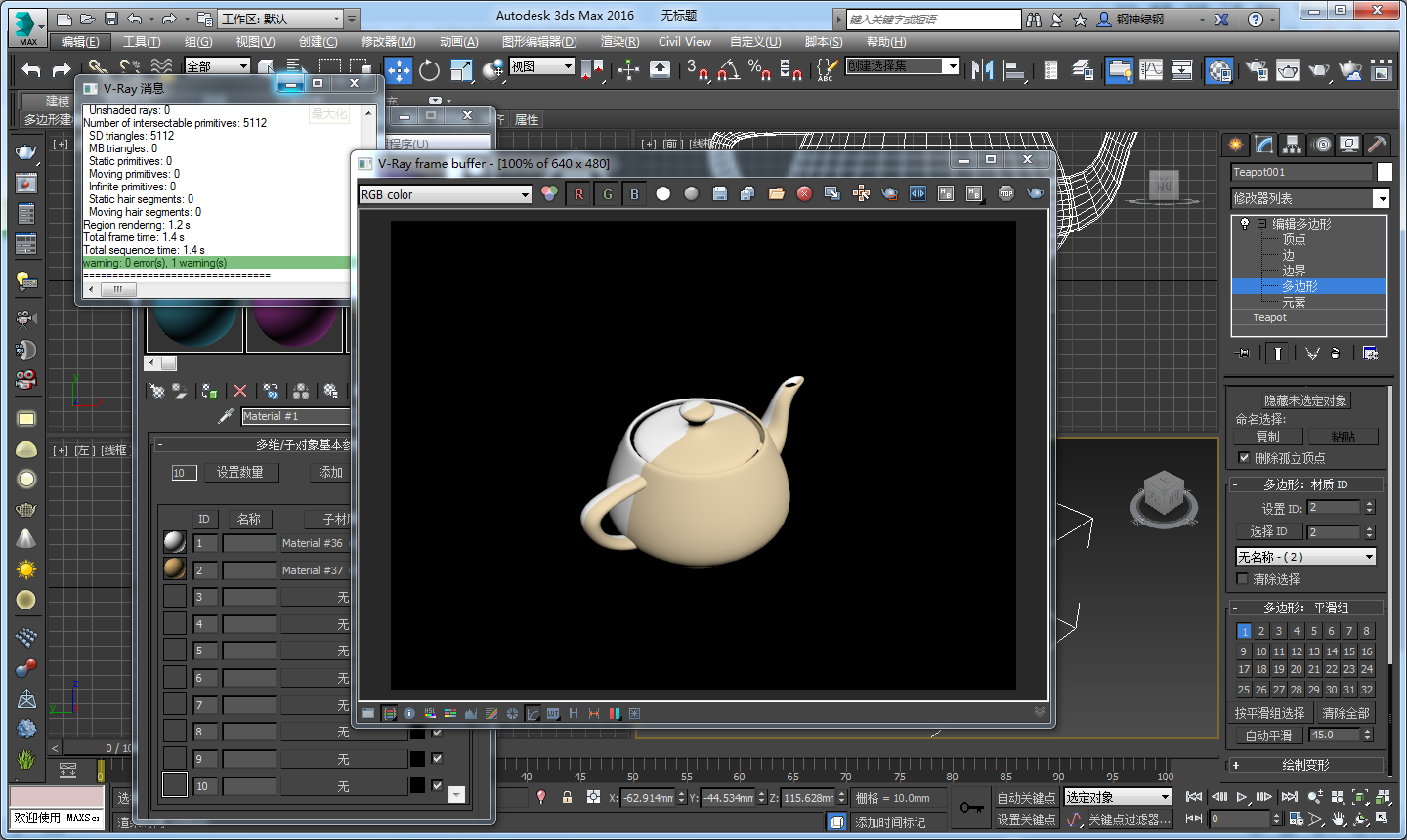Toggle enable checkbox for sub-material ID 9
The height and width of the screenshot is (840, 1407).
coord(437,758)
